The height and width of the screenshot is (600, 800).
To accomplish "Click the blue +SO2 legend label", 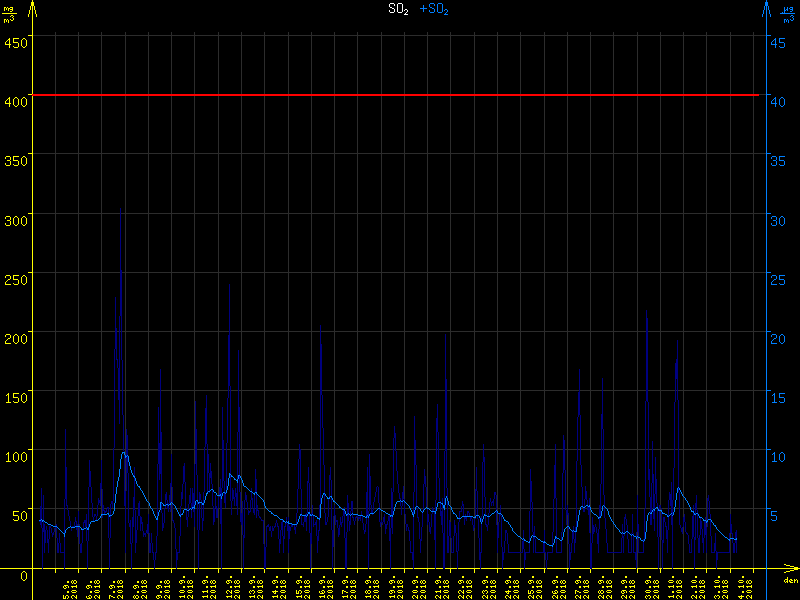I will click(x=434, y=9).
